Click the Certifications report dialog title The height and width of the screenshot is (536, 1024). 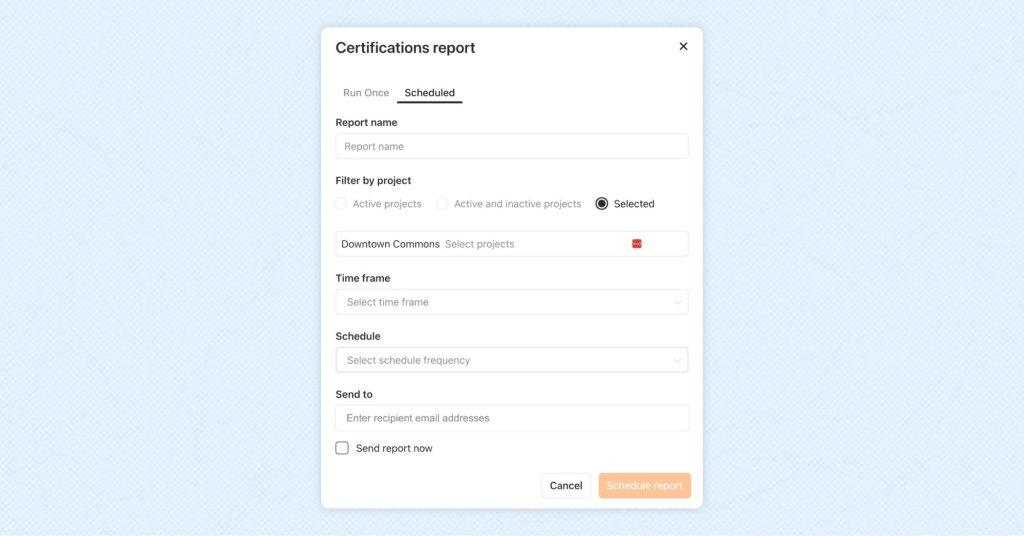(x=405, y=48)
